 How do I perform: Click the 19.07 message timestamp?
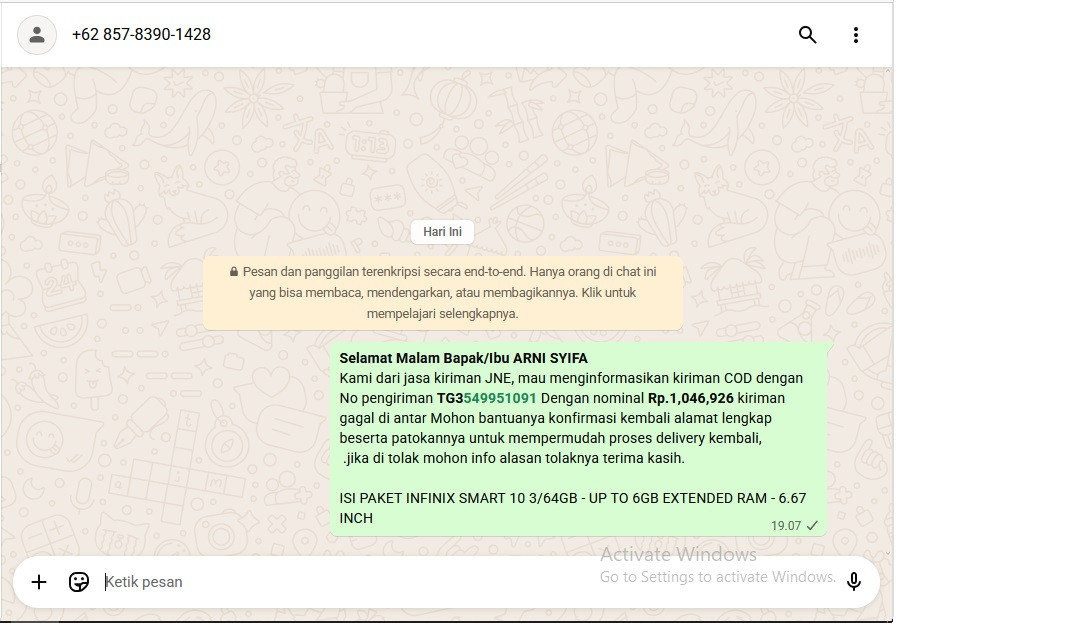pyautogui.click(x=786, y=526)
